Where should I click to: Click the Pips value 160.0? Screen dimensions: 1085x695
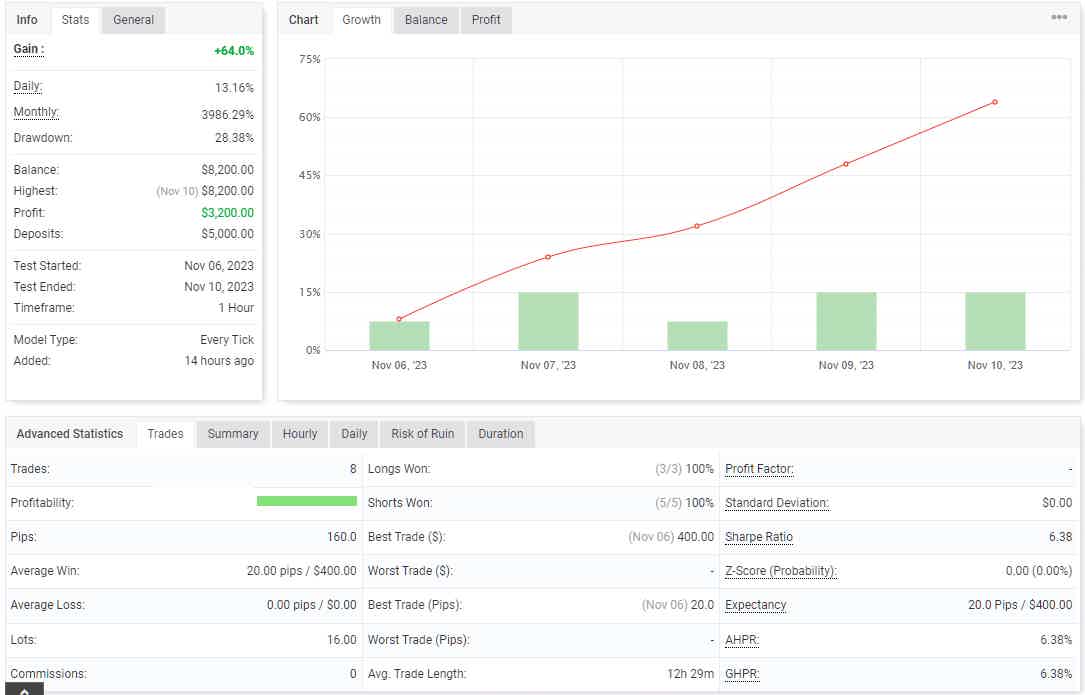click(x=342, y=537)
